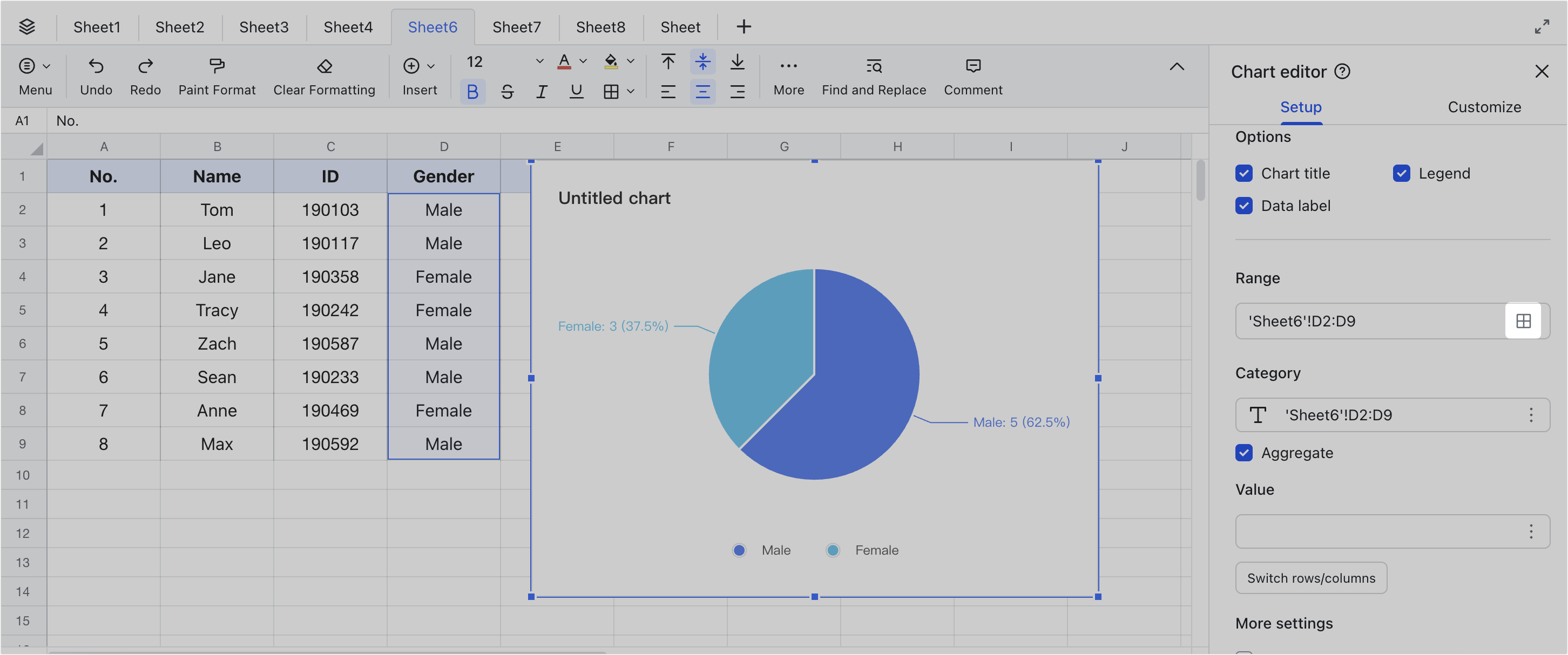1568x655 pixels.
Task: Disable the Chart title checkbox
Action: (1243, 173)
